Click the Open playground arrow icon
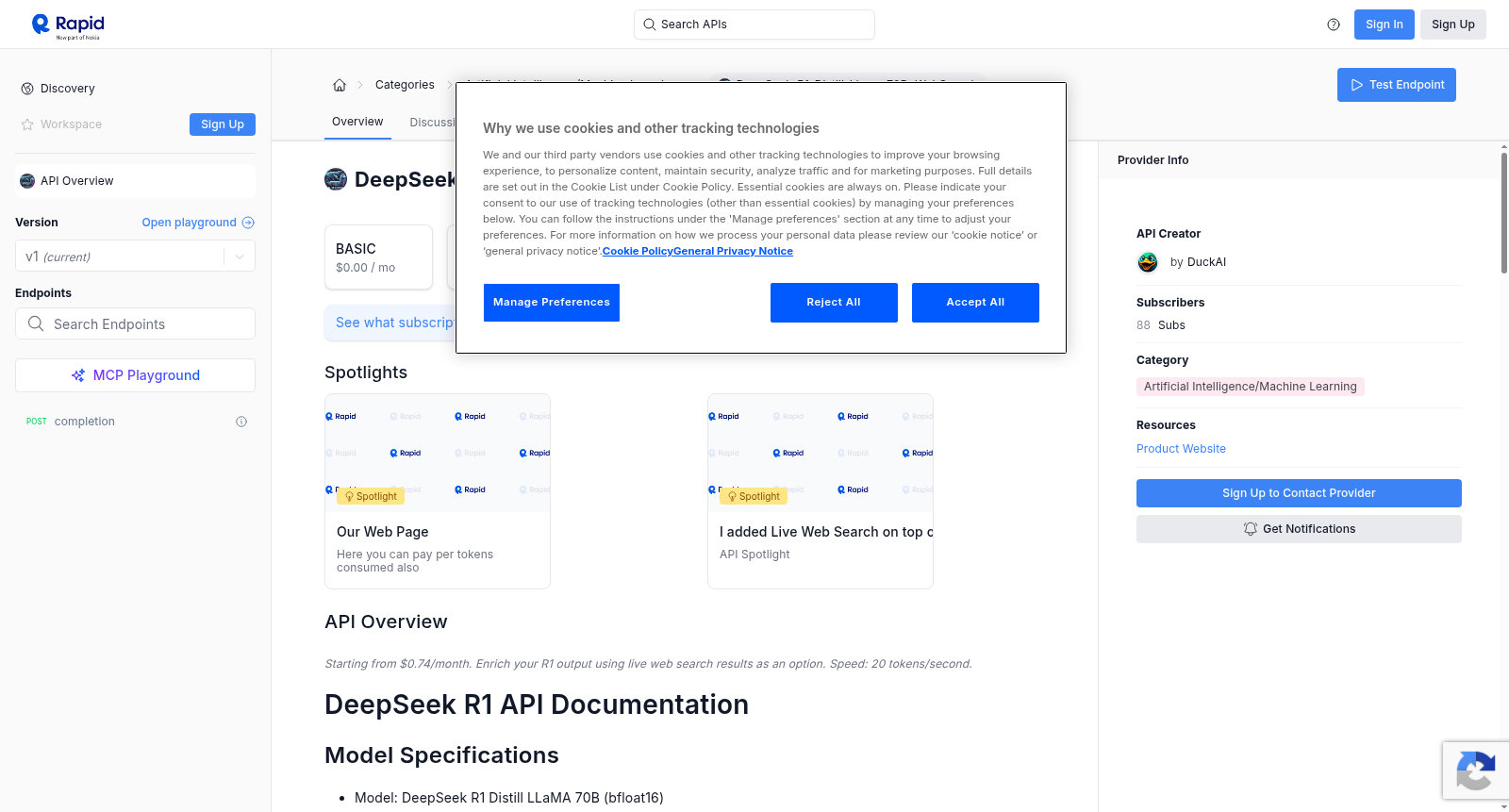Screen dimensions: 1509x812 pyautogui.click(x=248, y=223)
